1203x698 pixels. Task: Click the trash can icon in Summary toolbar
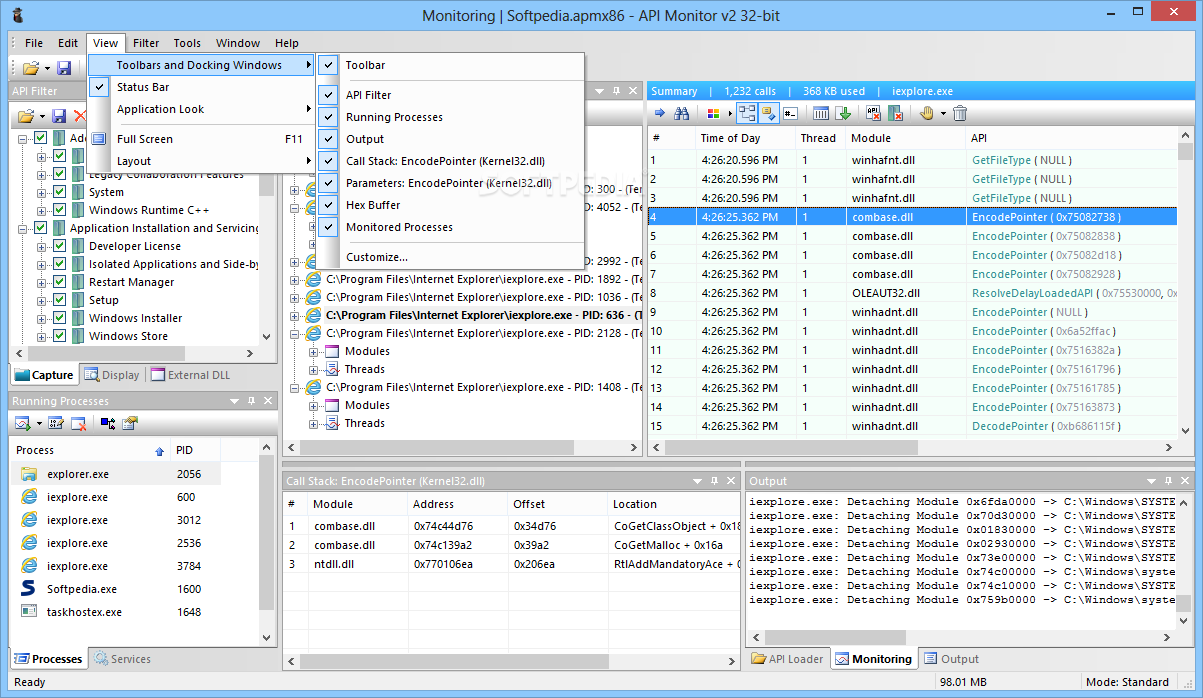point(960,114)
